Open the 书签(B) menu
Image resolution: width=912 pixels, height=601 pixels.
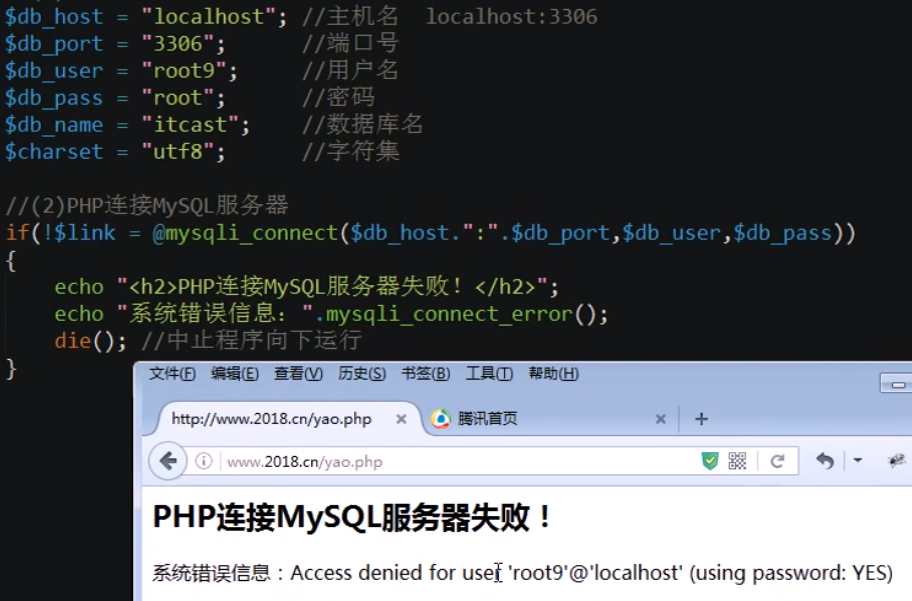pos(426,374)
